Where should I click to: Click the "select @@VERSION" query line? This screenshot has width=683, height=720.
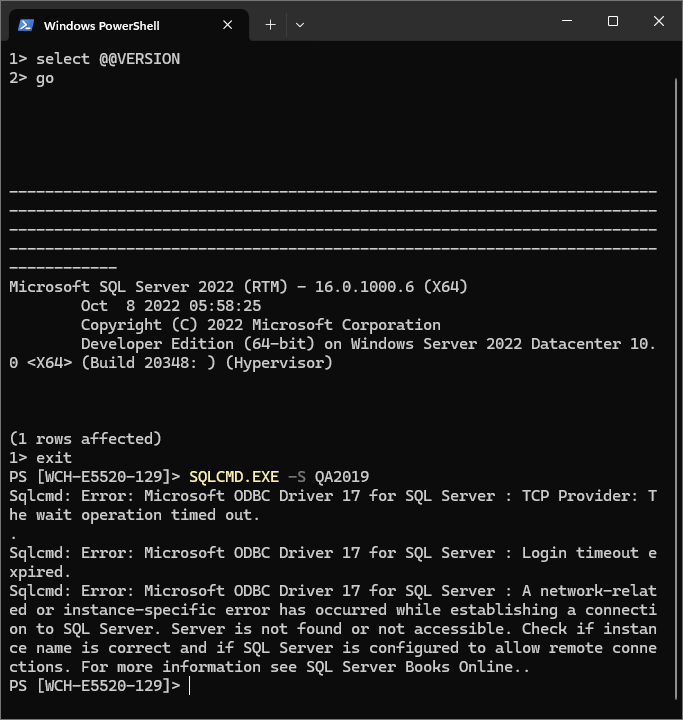coord(108,59)
